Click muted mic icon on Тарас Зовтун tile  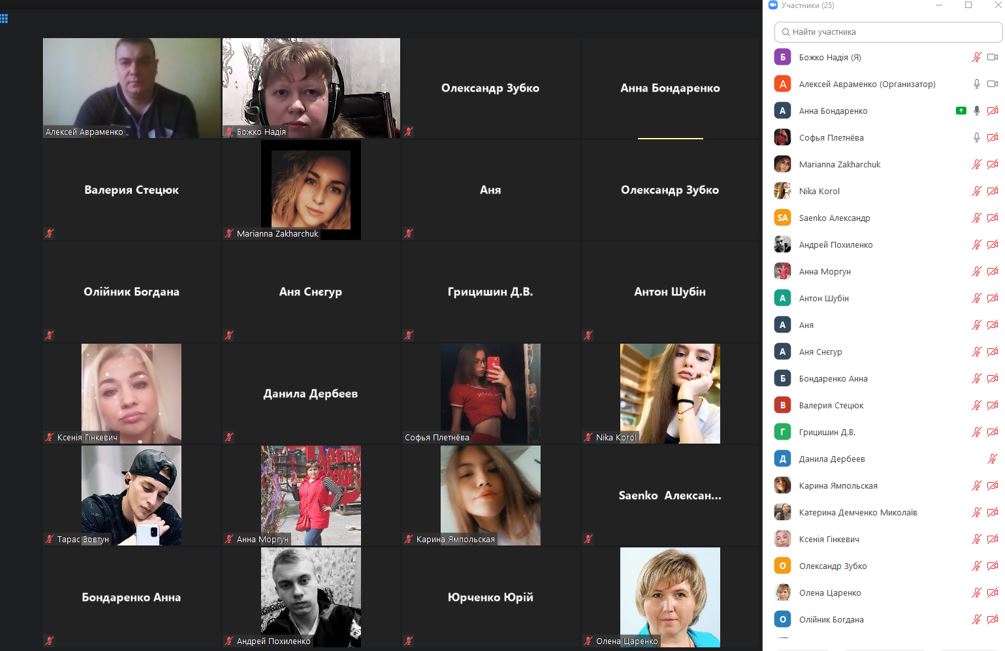[x=49, y=539]
